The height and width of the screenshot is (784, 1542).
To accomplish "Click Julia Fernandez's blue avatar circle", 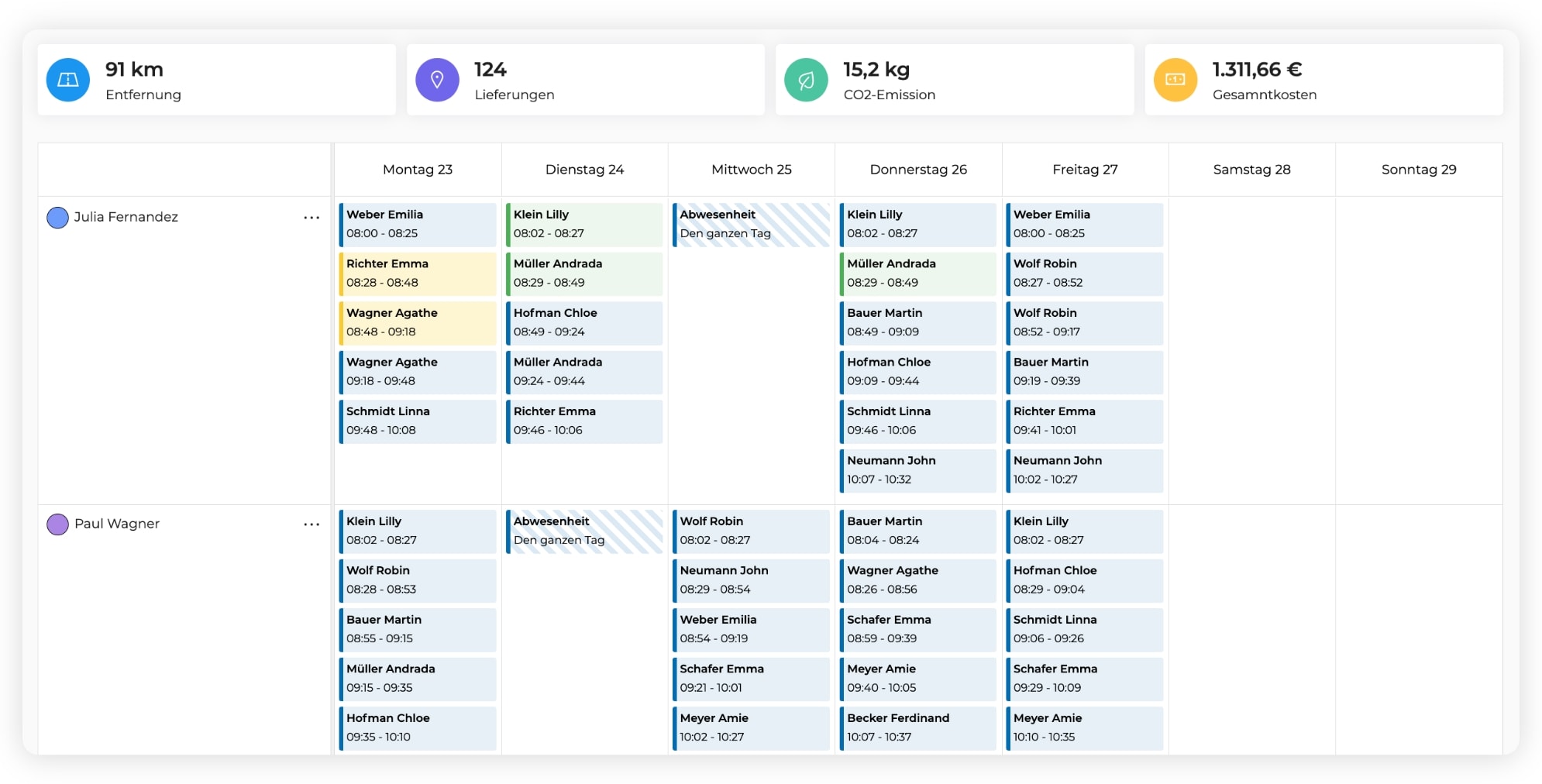I will tap(57, 218).
